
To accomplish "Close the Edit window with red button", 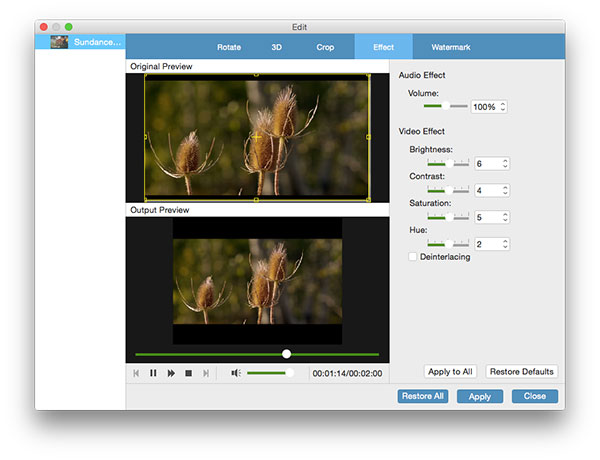I will (44, 27).
